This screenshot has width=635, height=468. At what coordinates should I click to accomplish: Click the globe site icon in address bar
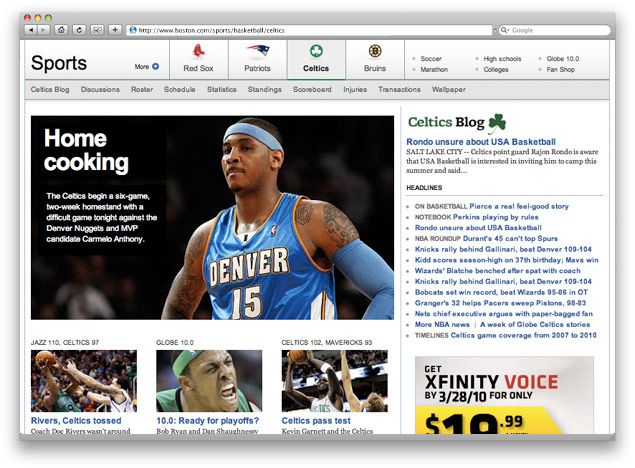(133, 30)
